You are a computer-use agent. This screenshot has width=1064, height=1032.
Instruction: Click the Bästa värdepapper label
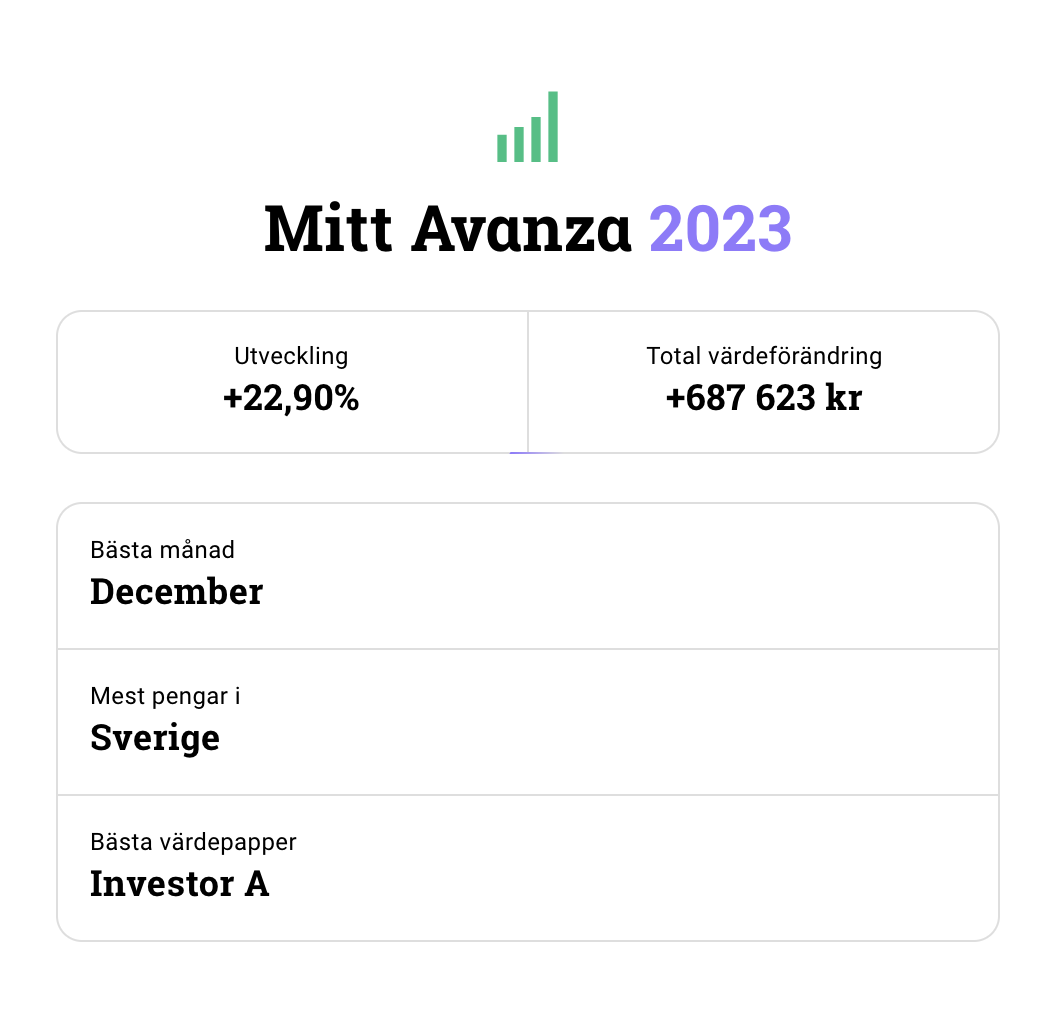coord(193,842)
